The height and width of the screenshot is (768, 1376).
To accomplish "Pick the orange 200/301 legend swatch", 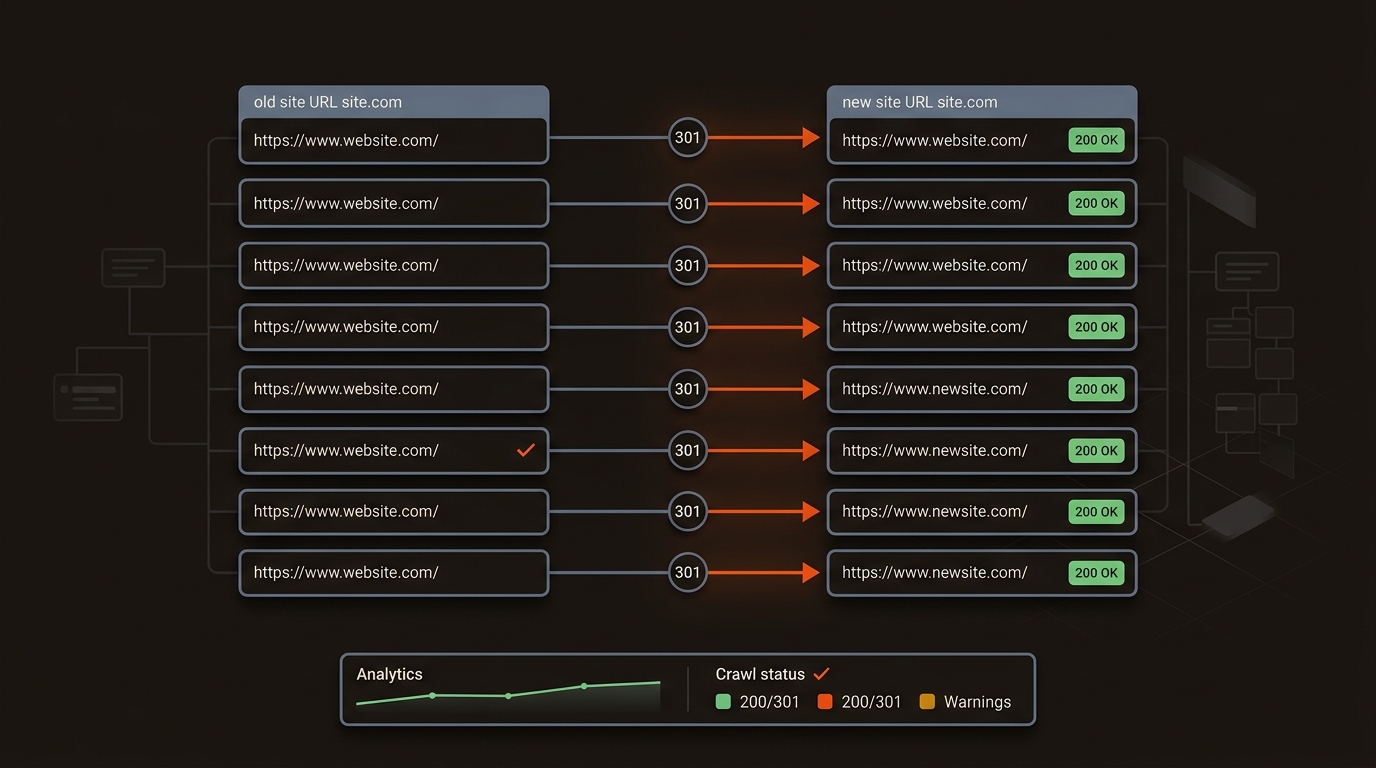I will (x=825, y=702).
